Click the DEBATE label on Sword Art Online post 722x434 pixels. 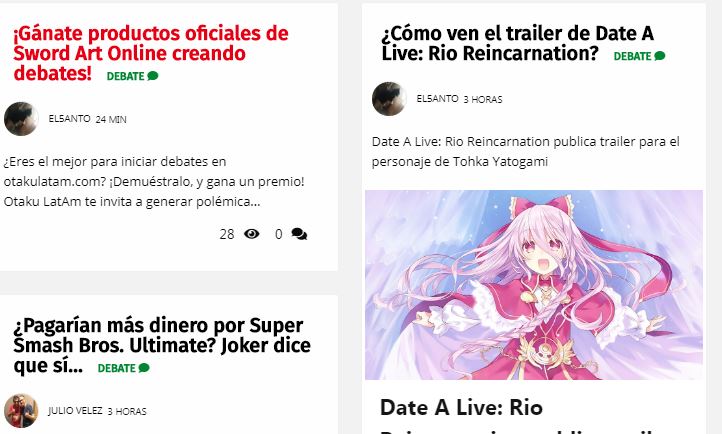click(125, 76)
